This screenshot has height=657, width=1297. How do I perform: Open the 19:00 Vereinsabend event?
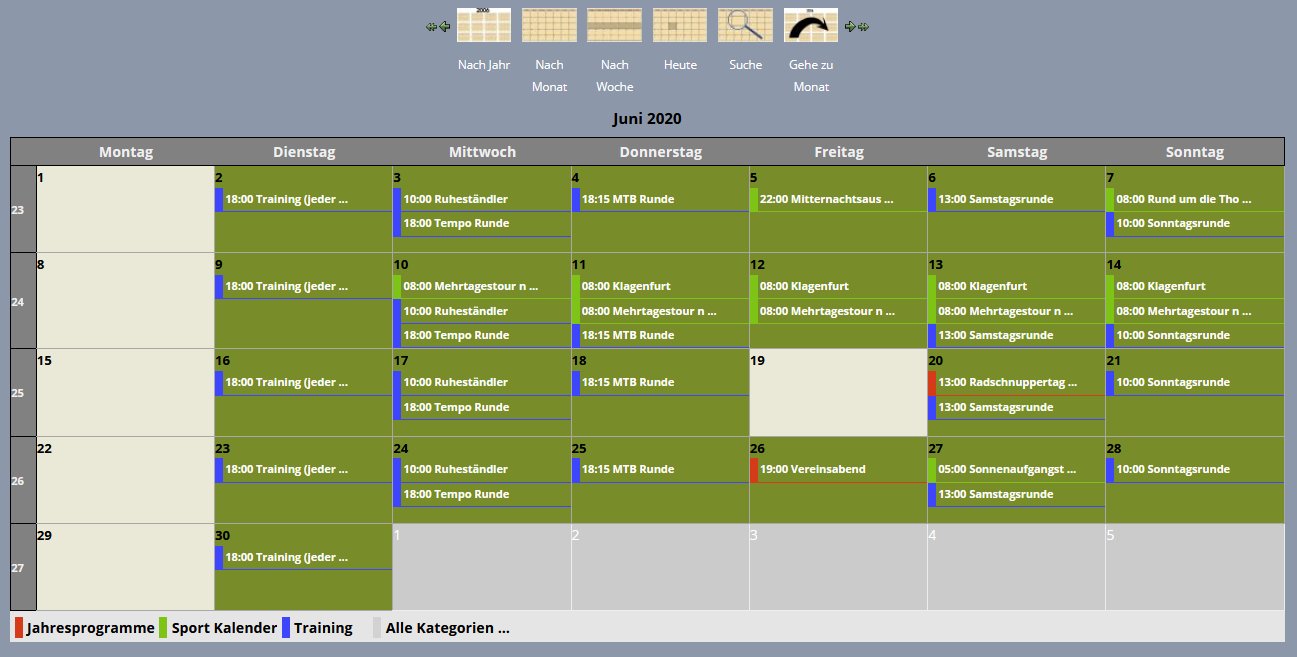tap(812, 469)
